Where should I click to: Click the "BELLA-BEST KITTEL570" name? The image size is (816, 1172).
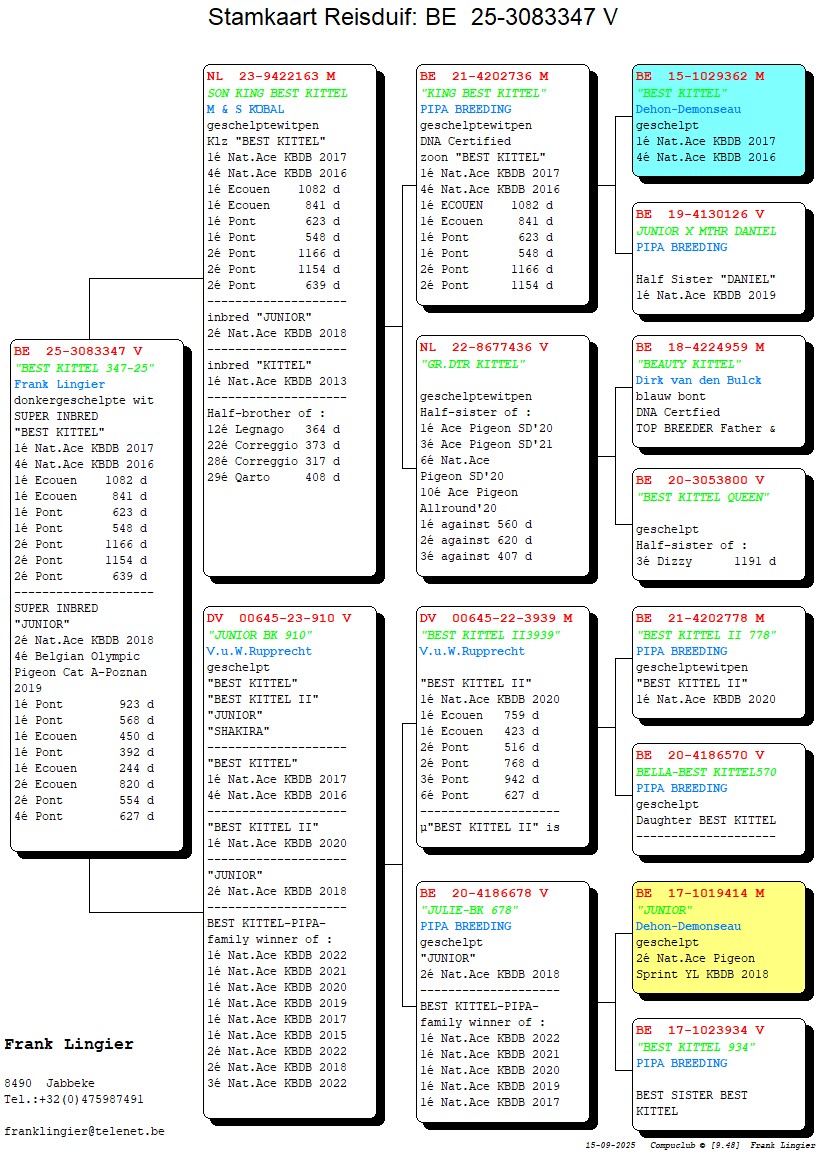coord(706,772)
